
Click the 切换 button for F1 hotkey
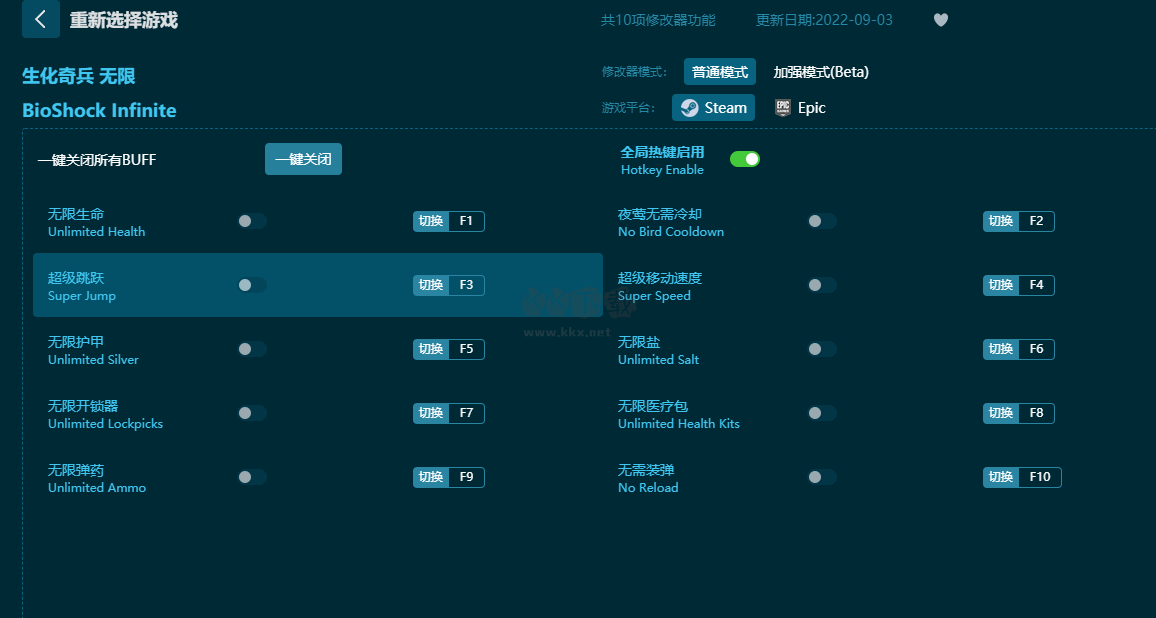tap(431, 221)
